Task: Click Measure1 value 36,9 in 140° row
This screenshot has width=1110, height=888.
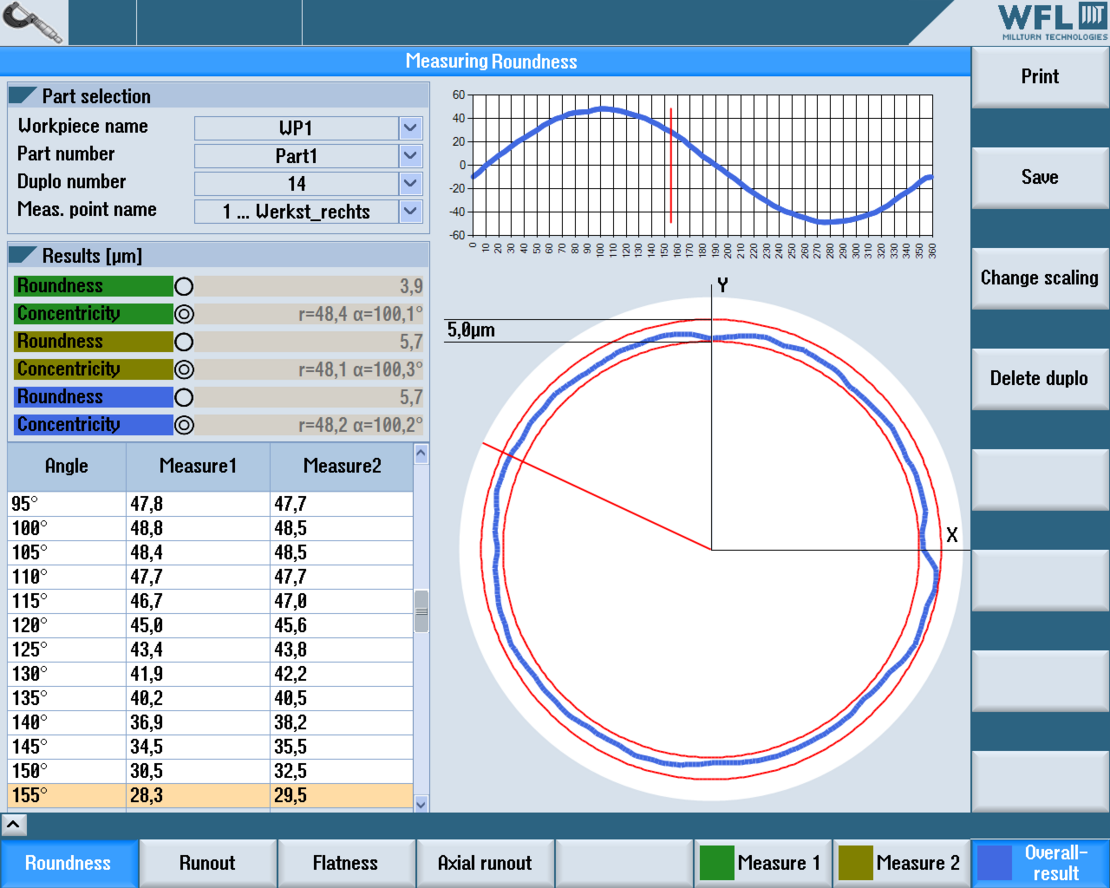Action: (x=147, y=722)
